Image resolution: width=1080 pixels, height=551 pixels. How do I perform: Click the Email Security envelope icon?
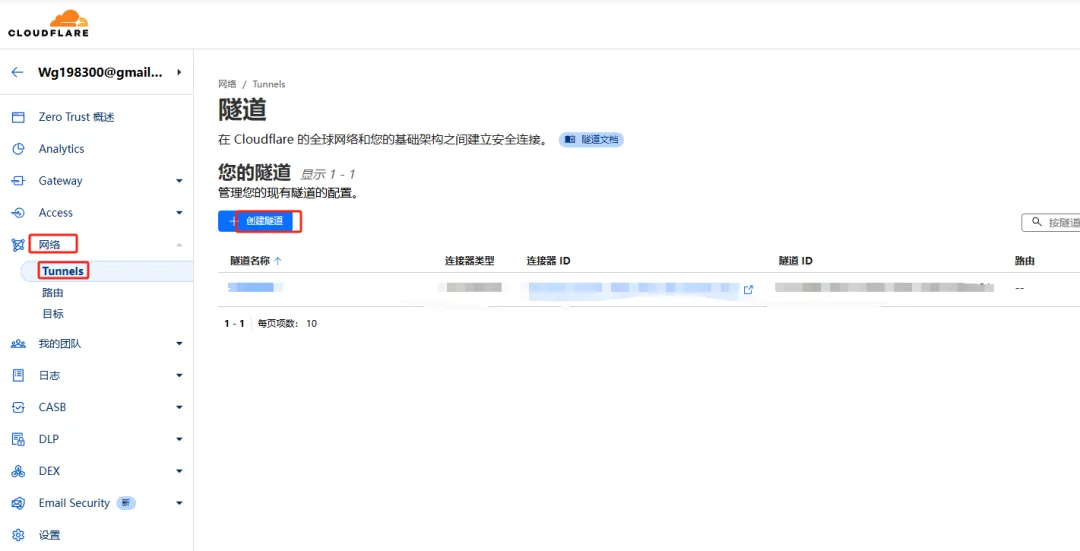tap(19, 503)
